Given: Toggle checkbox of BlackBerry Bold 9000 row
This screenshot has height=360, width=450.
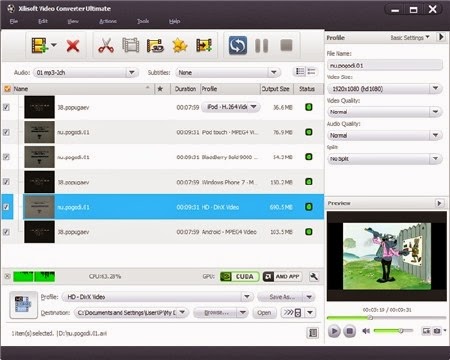Looking at the screenshot, I should point(6,157).
